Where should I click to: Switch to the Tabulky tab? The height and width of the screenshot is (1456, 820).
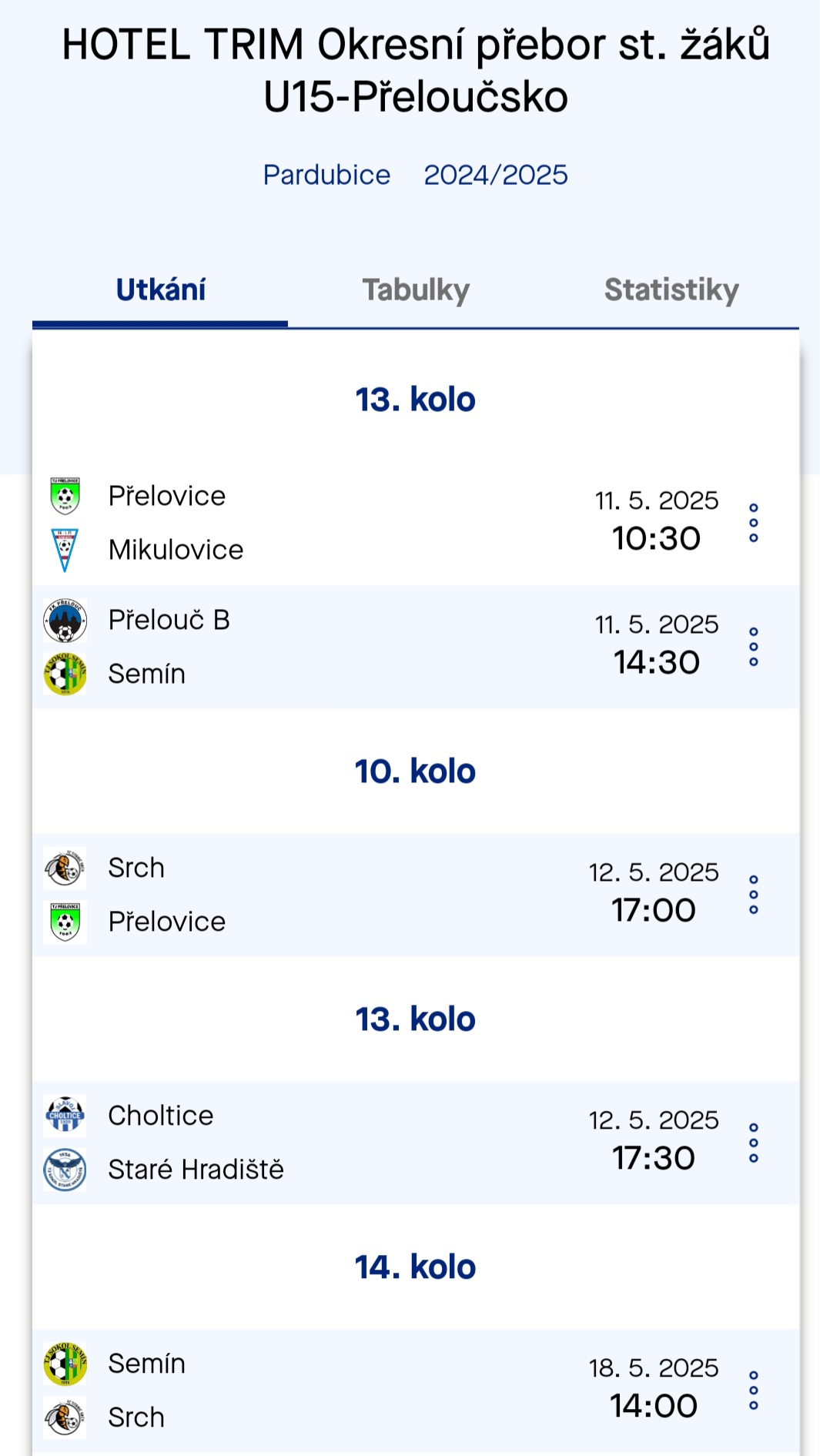click(416, 290)
